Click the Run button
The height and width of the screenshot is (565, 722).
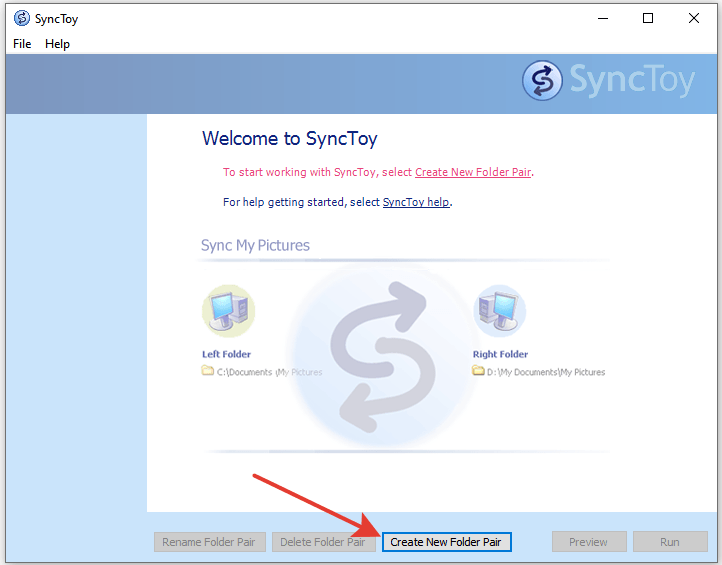pyautogui.click(x=670, y=542)
